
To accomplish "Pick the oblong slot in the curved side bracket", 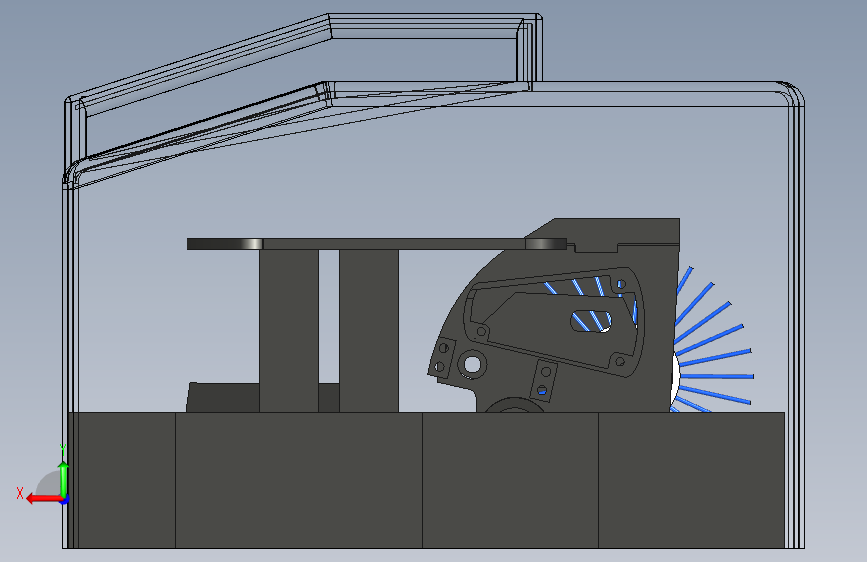I will (591, 321).
